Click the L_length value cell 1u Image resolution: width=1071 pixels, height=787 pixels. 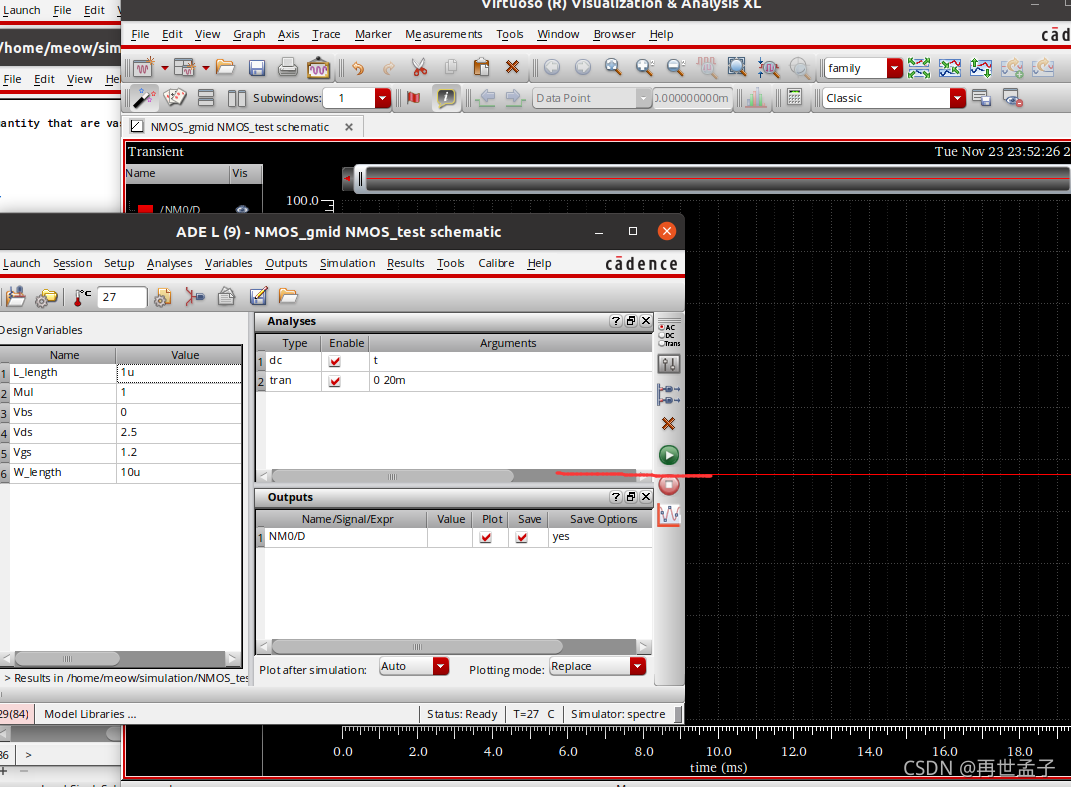pyautogui.click(x=179, y=372)
